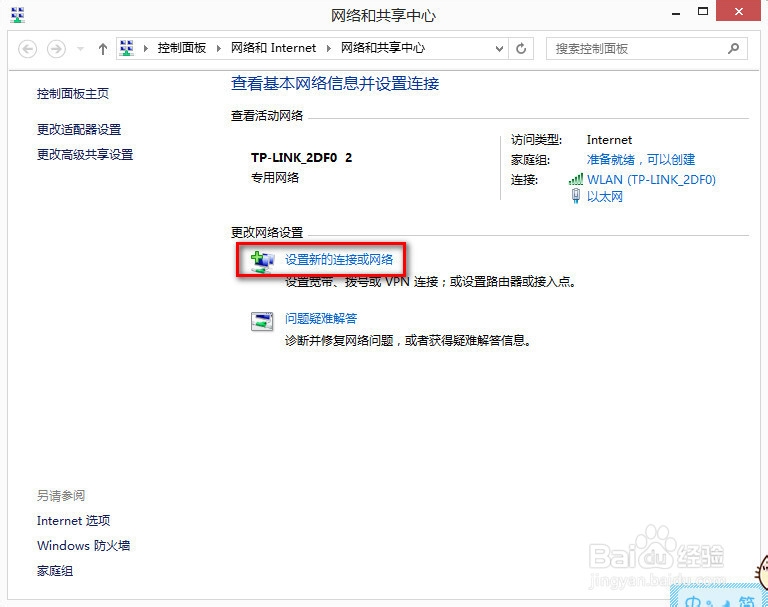Click the search magnifier icon

733,49
